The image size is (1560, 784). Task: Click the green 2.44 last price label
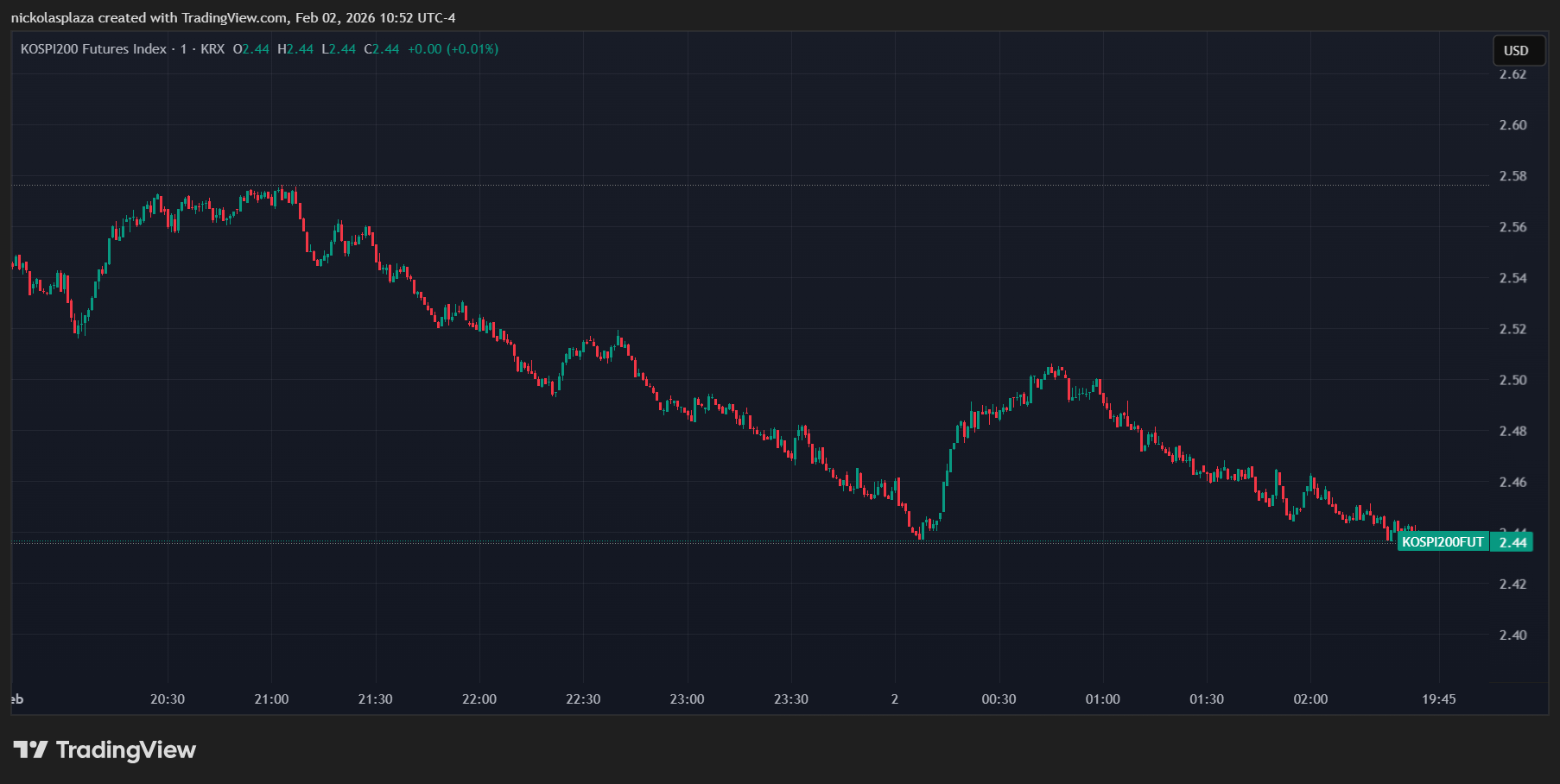tap(1512, 542)
